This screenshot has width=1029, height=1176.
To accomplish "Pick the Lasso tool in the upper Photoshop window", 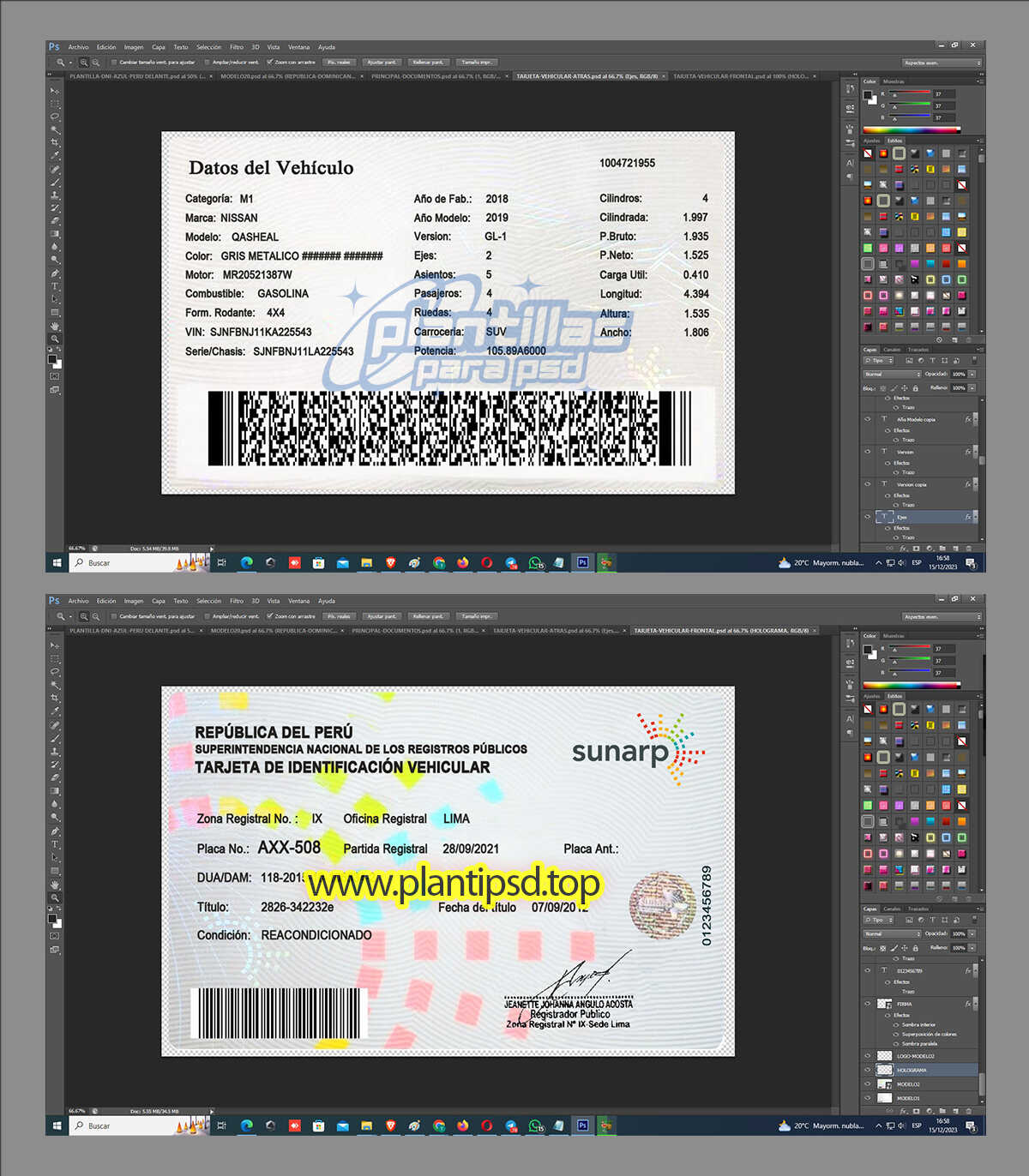I will (x=55, y=117).
